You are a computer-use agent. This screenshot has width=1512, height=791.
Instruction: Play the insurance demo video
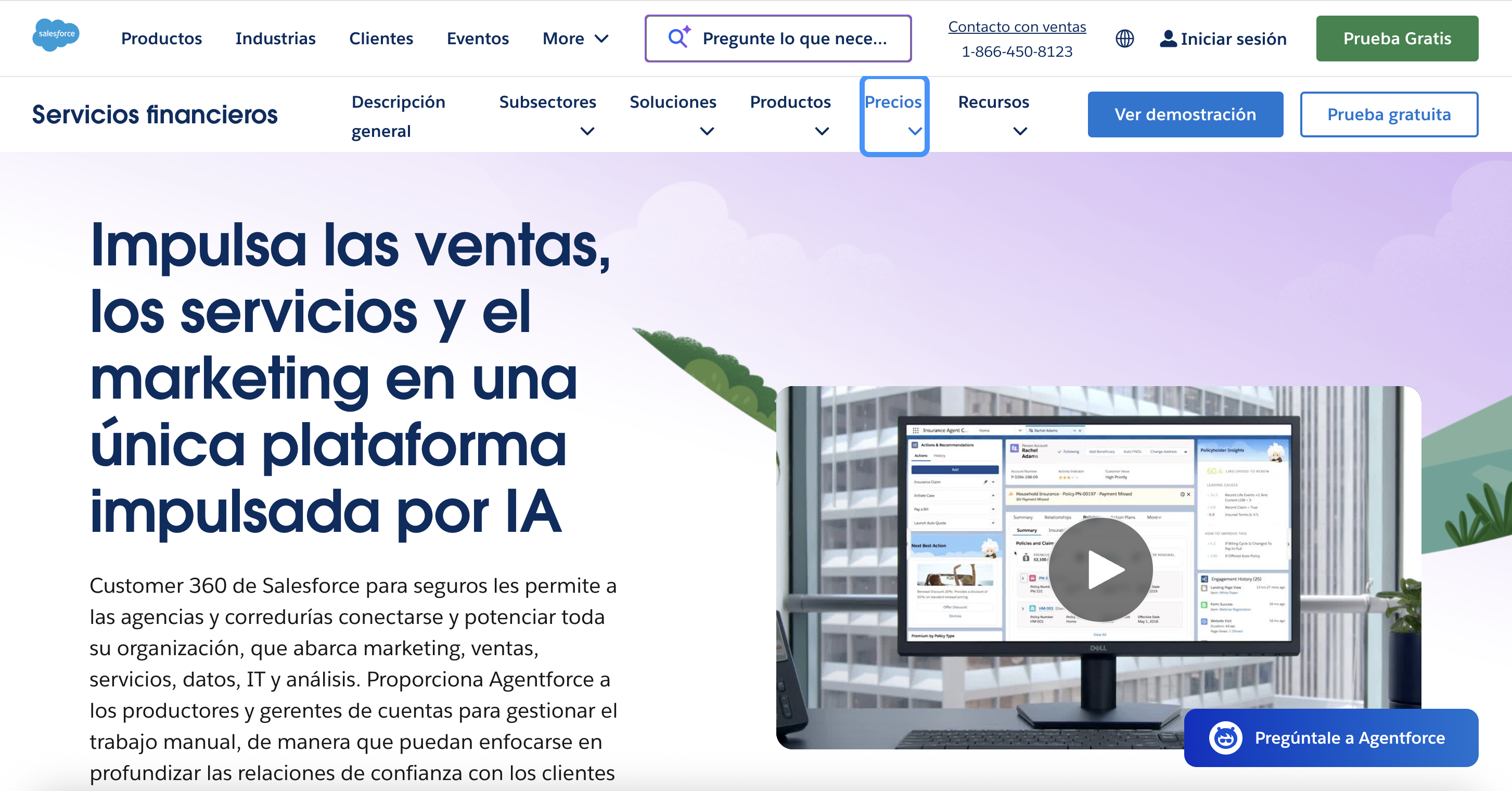click(1100, 569)
